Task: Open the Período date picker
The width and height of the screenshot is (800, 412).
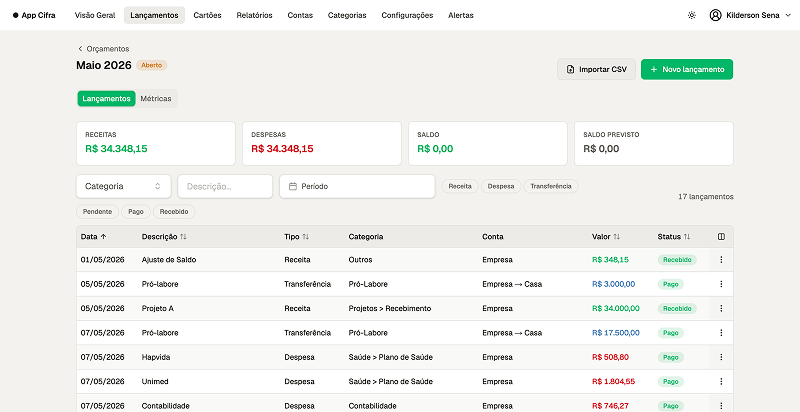Action: tap(357, 186)
